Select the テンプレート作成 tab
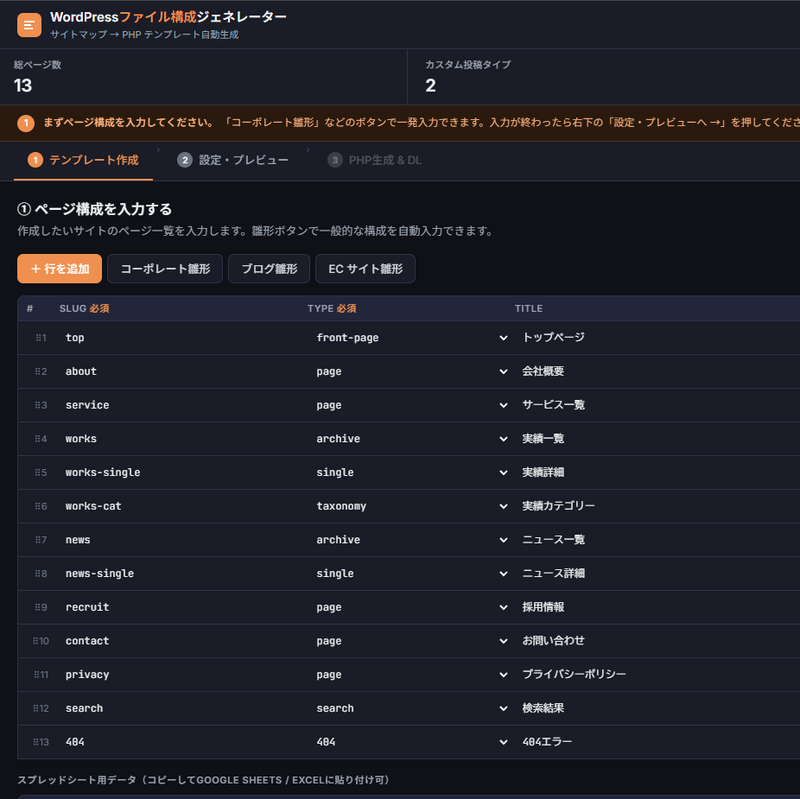800x799 pixels. 83,160
